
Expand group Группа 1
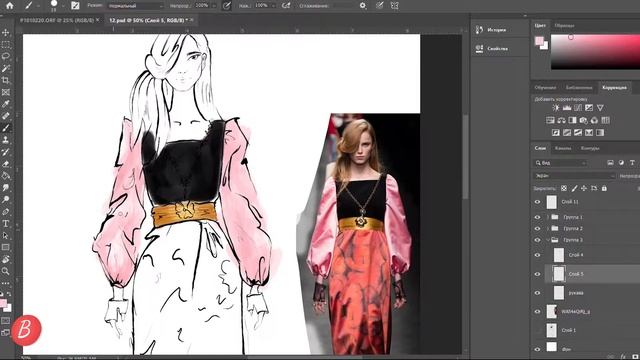tap(548, 217)
